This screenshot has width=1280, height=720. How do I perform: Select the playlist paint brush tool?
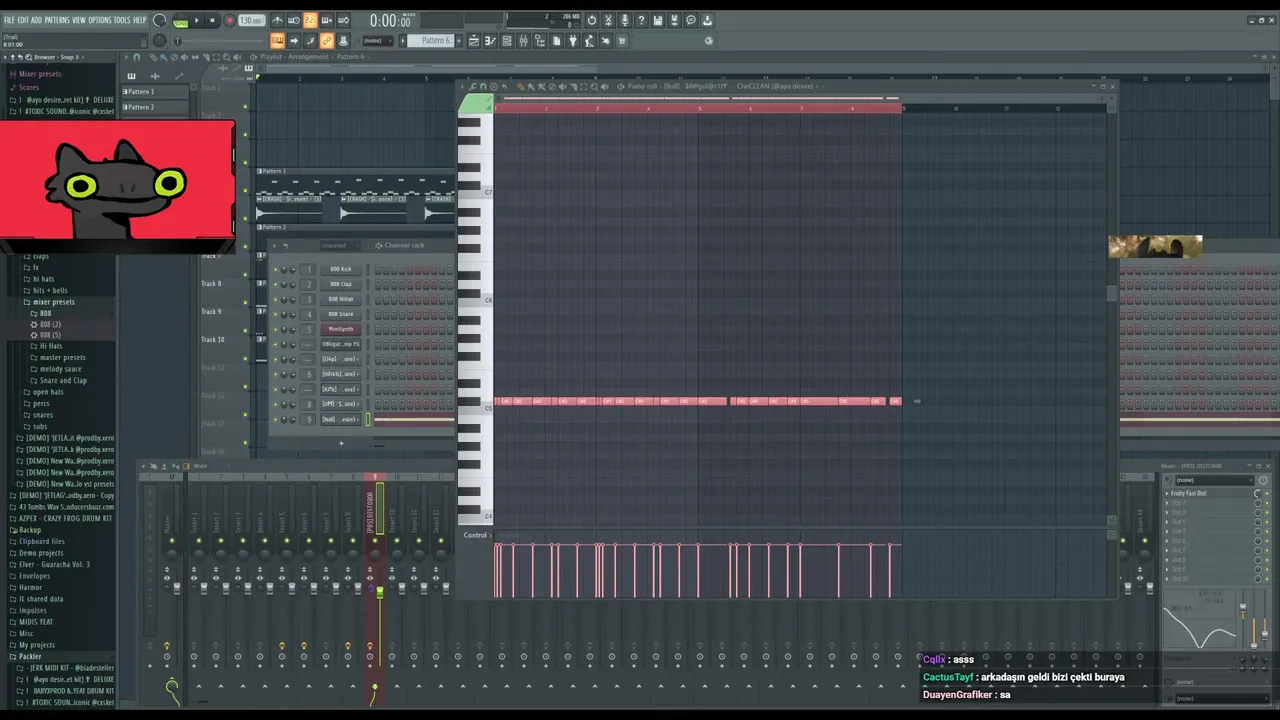coord(164,57)
